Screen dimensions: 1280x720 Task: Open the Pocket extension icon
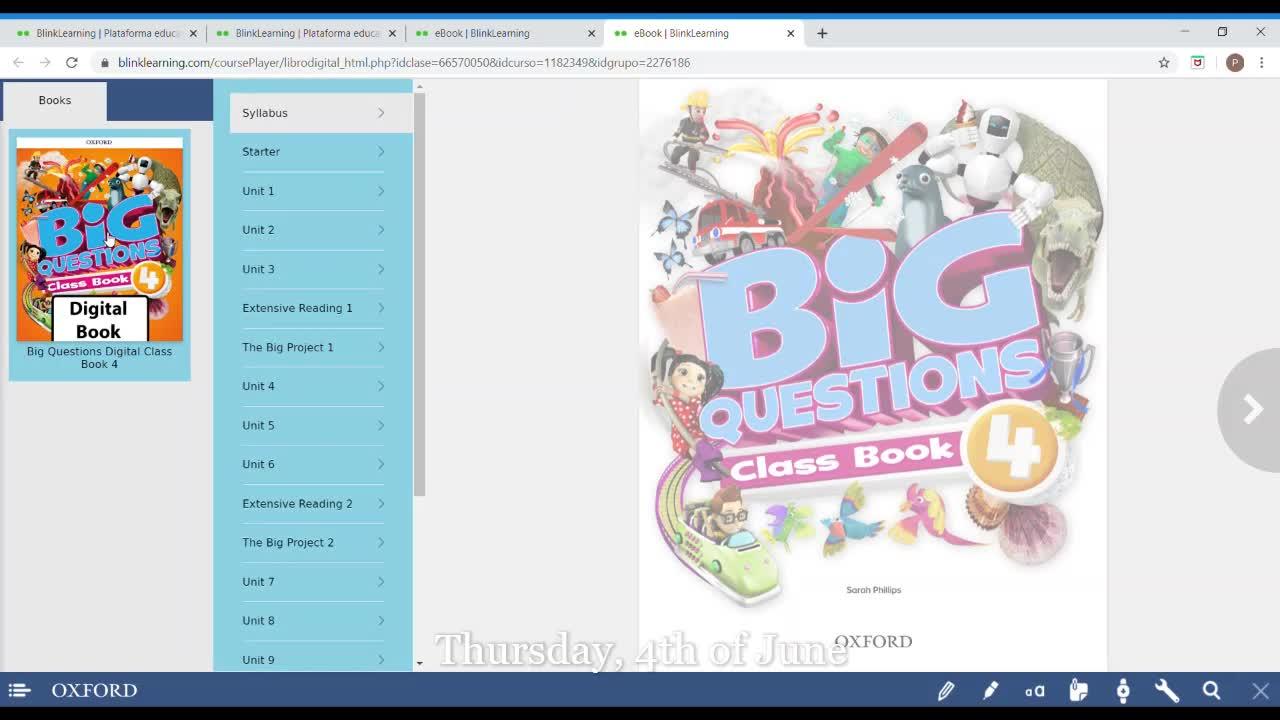[x=1197, y=62]
